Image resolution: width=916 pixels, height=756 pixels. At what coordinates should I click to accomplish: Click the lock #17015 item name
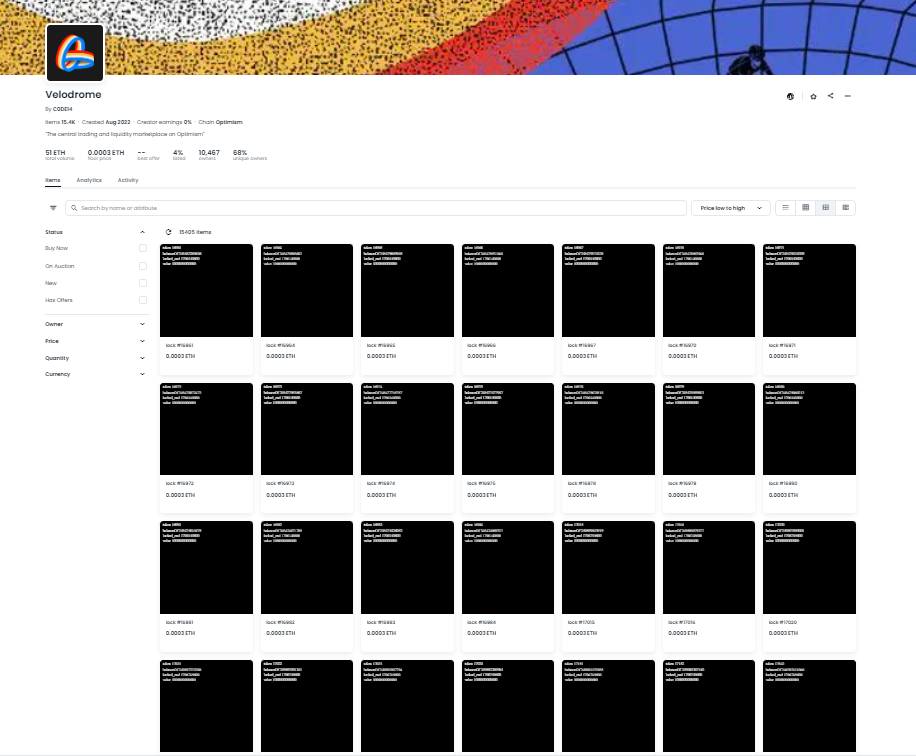pyautogui.click(x=581, y=622)
